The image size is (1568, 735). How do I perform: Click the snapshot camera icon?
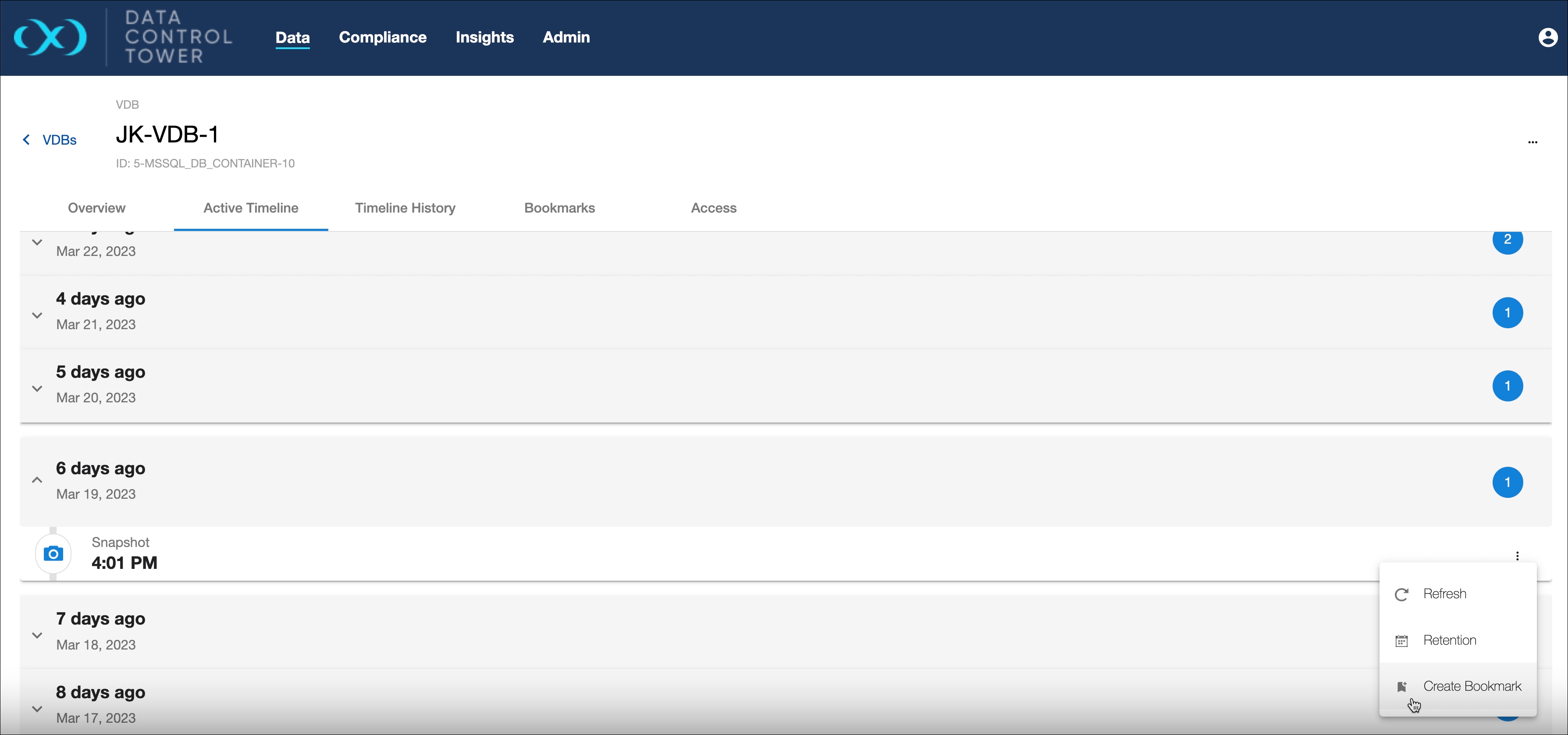[x=53, y=554]
